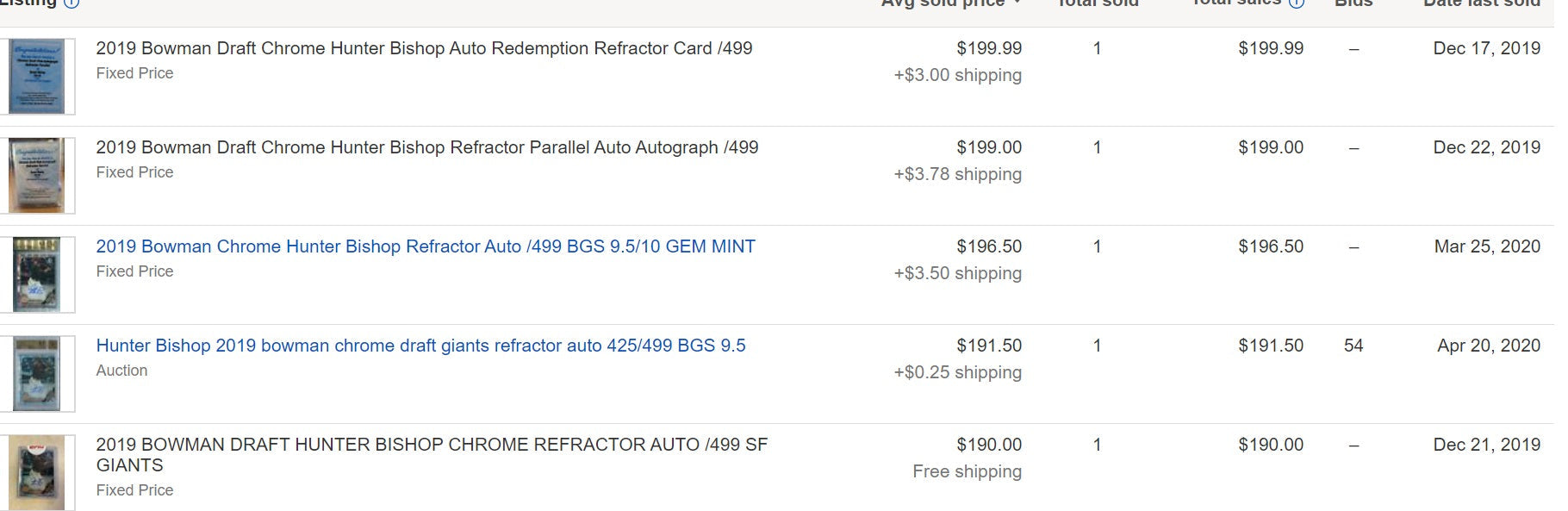The width and height of the screenshot is (1568, 511).
Task: Click the Refractor Parallel Auto Autograph /499 title
Action: point(427,147)
